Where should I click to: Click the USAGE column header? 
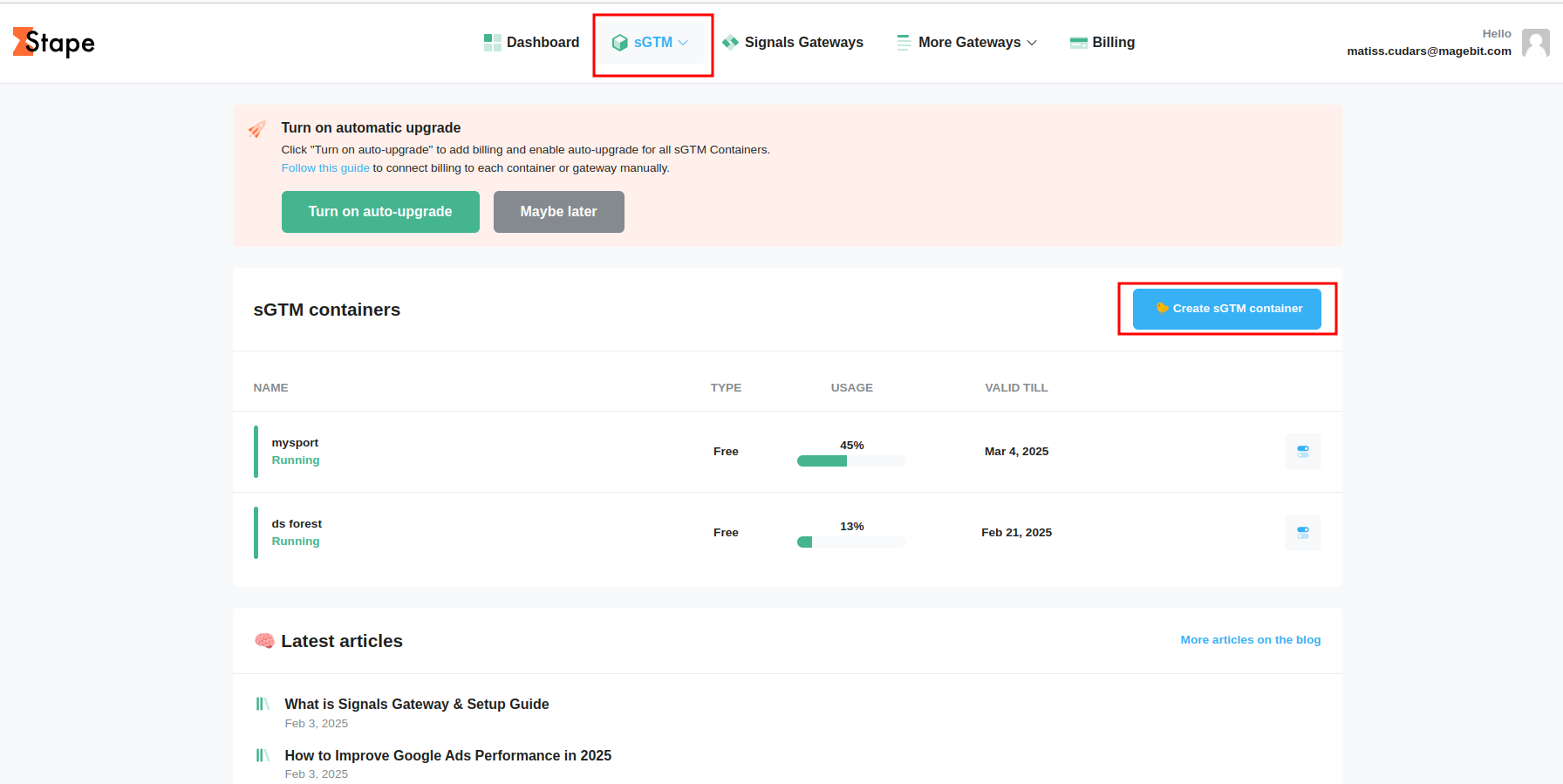852,388
